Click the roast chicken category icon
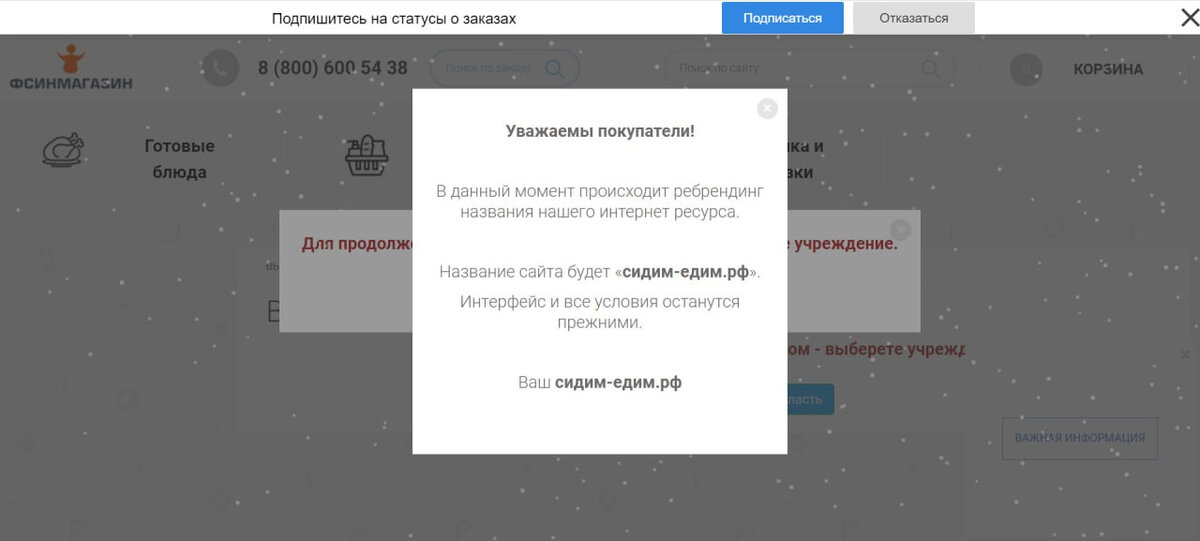This screenshot has width=1200, height=541. [x=63, y=149]
